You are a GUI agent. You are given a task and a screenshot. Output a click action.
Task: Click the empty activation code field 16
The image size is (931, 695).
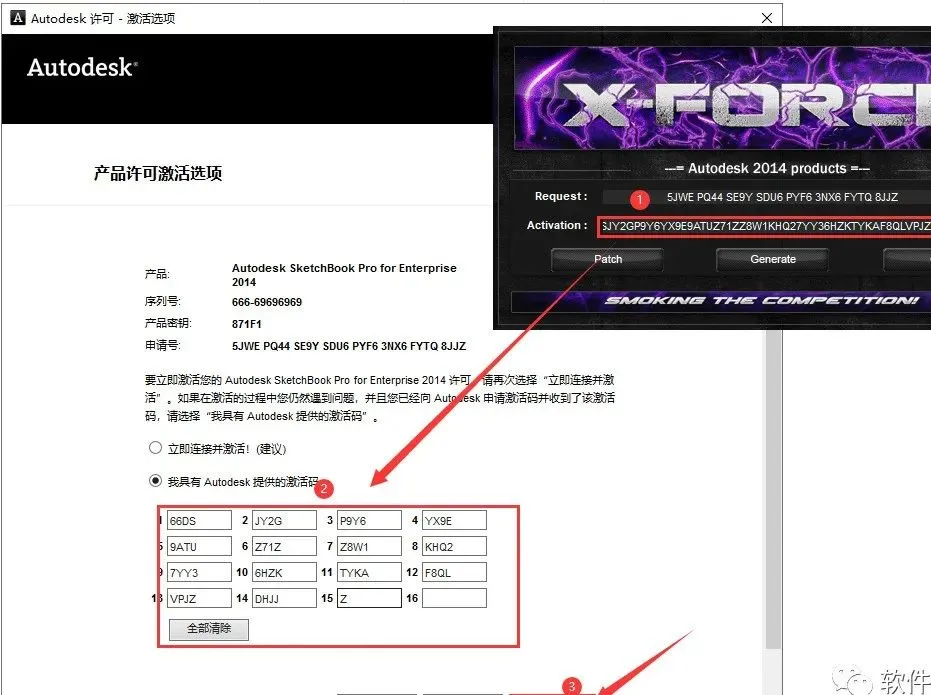(454, 598)
